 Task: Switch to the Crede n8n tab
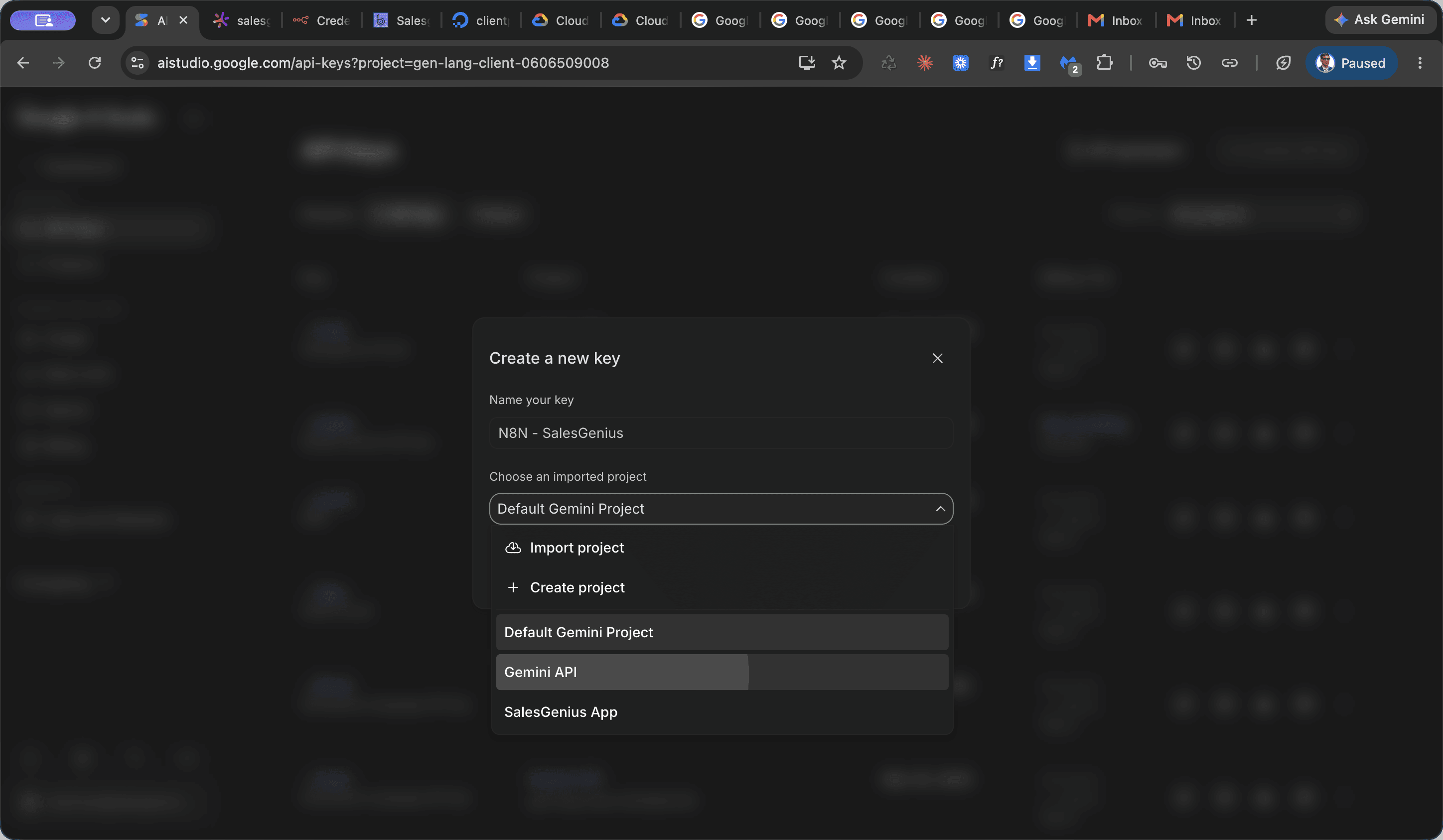[322, 20]
